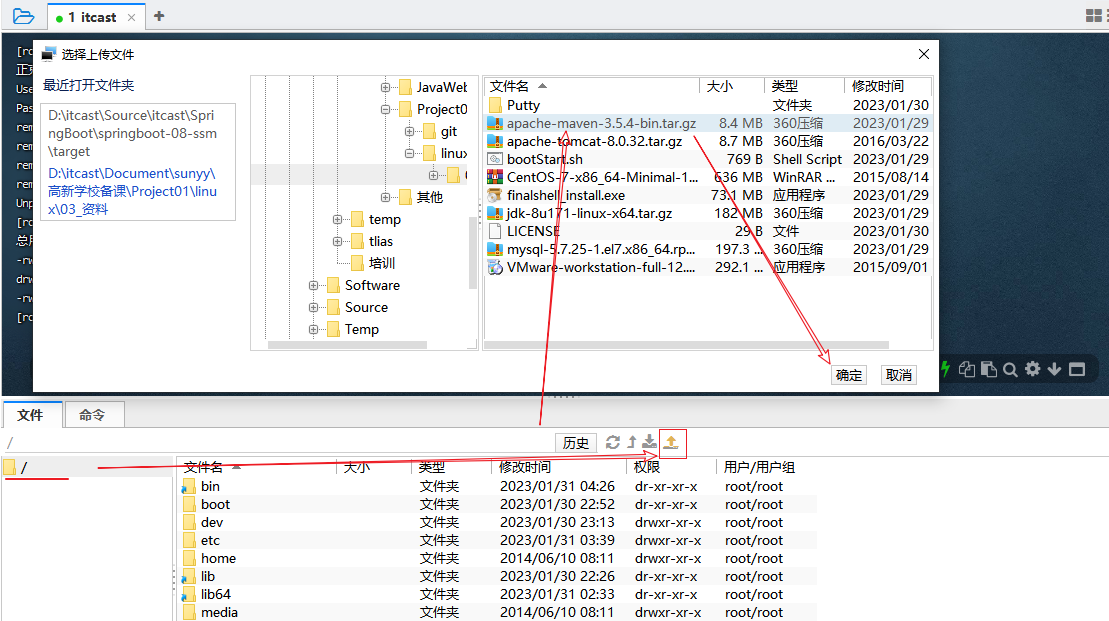
Task: Collapse the Project0 folder node
Action: (x=386, y=110)
